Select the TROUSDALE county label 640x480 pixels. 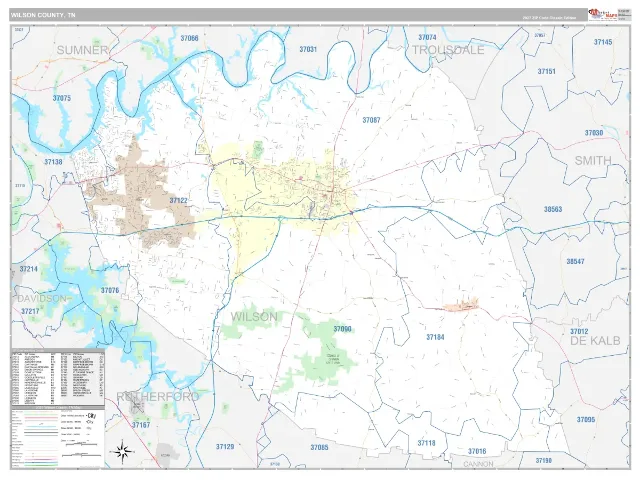[448, 50]
